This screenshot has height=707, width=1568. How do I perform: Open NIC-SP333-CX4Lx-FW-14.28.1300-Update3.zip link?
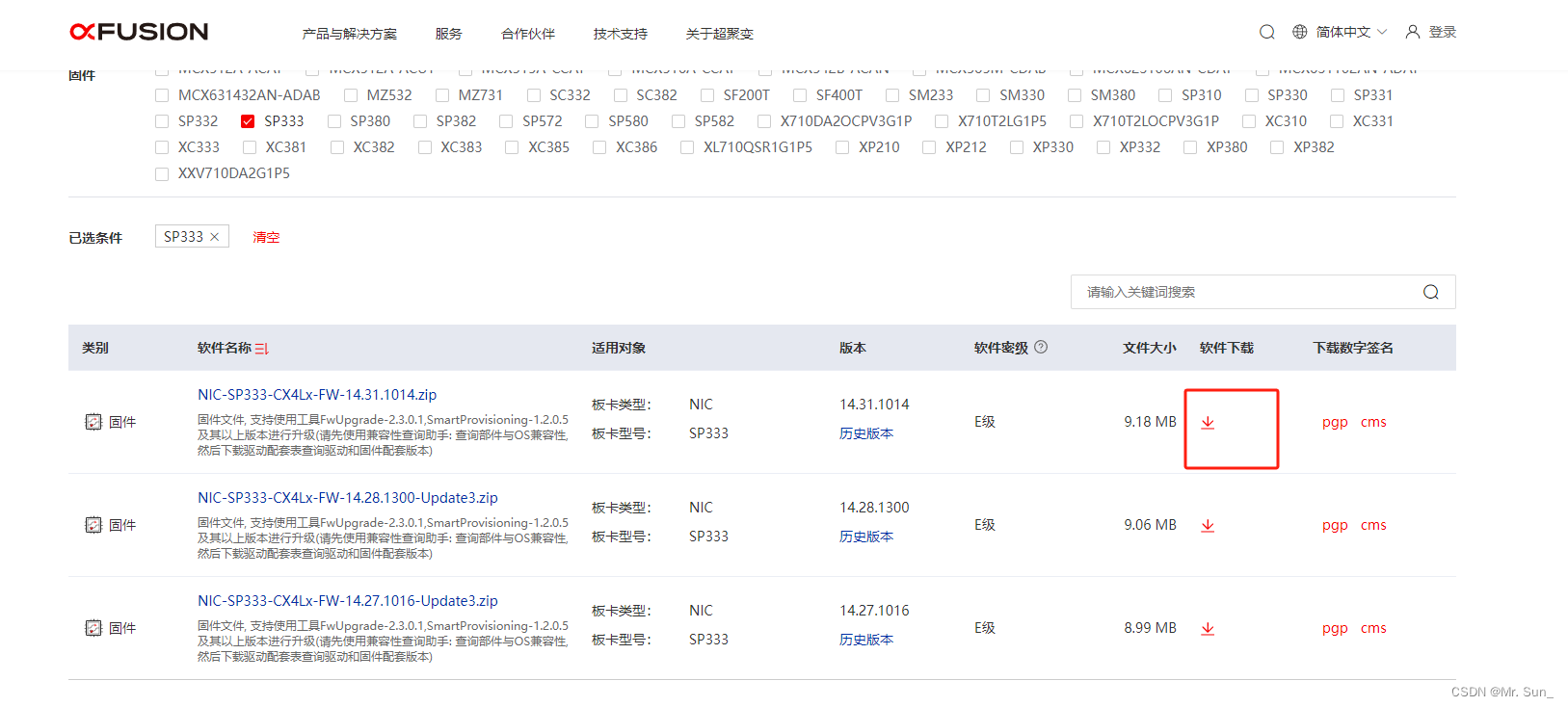click(348, 498)
